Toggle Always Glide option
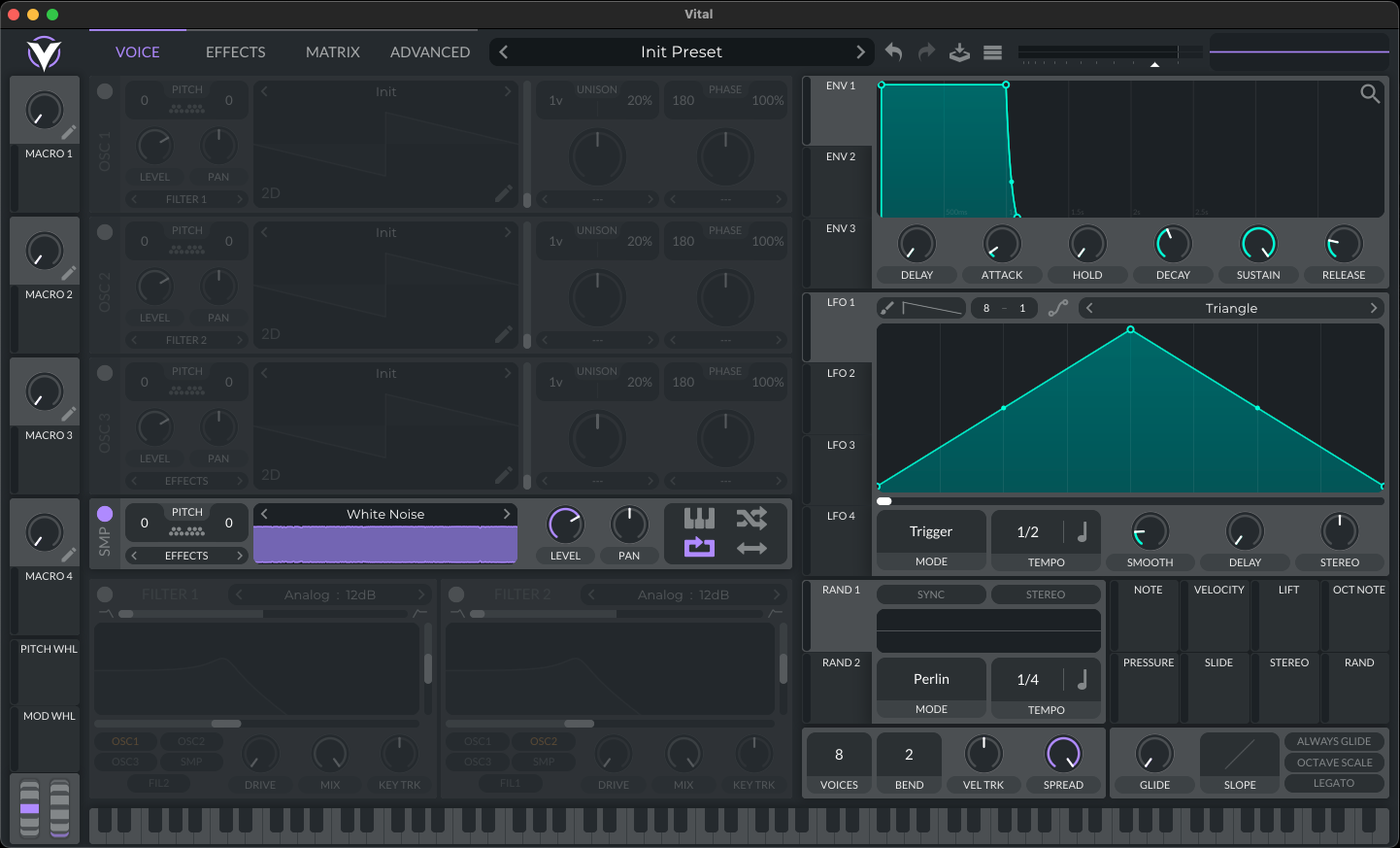This screenshot has height=848, width=1400. coord(1334,741)
